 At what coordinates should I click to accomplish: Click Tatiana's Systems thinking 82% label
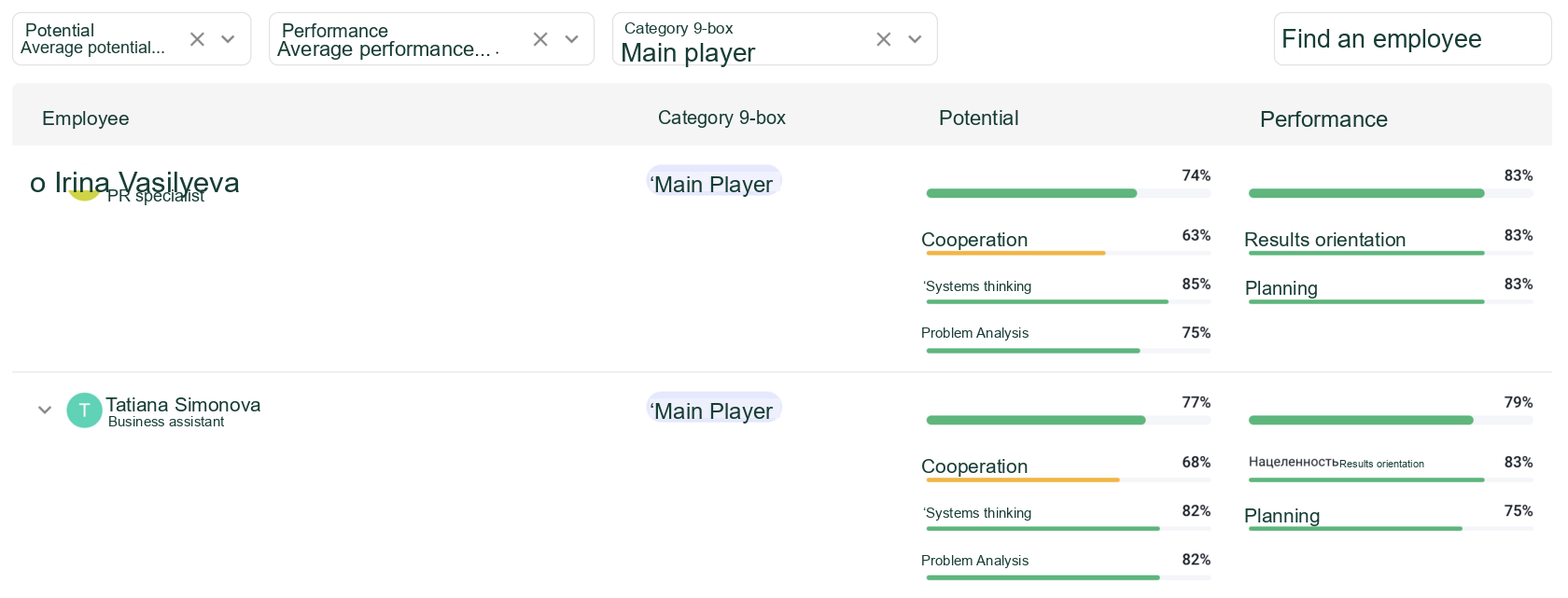[977, 513]
